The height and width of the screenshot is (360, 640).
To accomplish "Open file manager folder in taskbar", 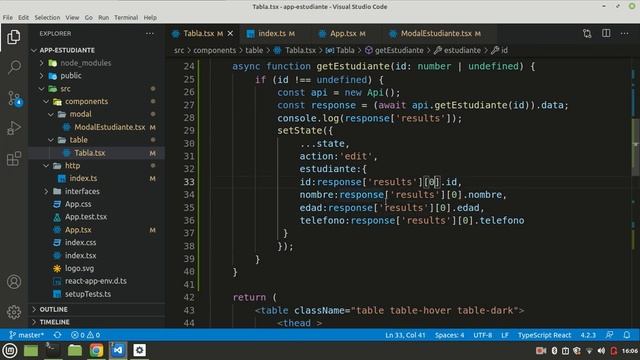I will coord(74,350).
